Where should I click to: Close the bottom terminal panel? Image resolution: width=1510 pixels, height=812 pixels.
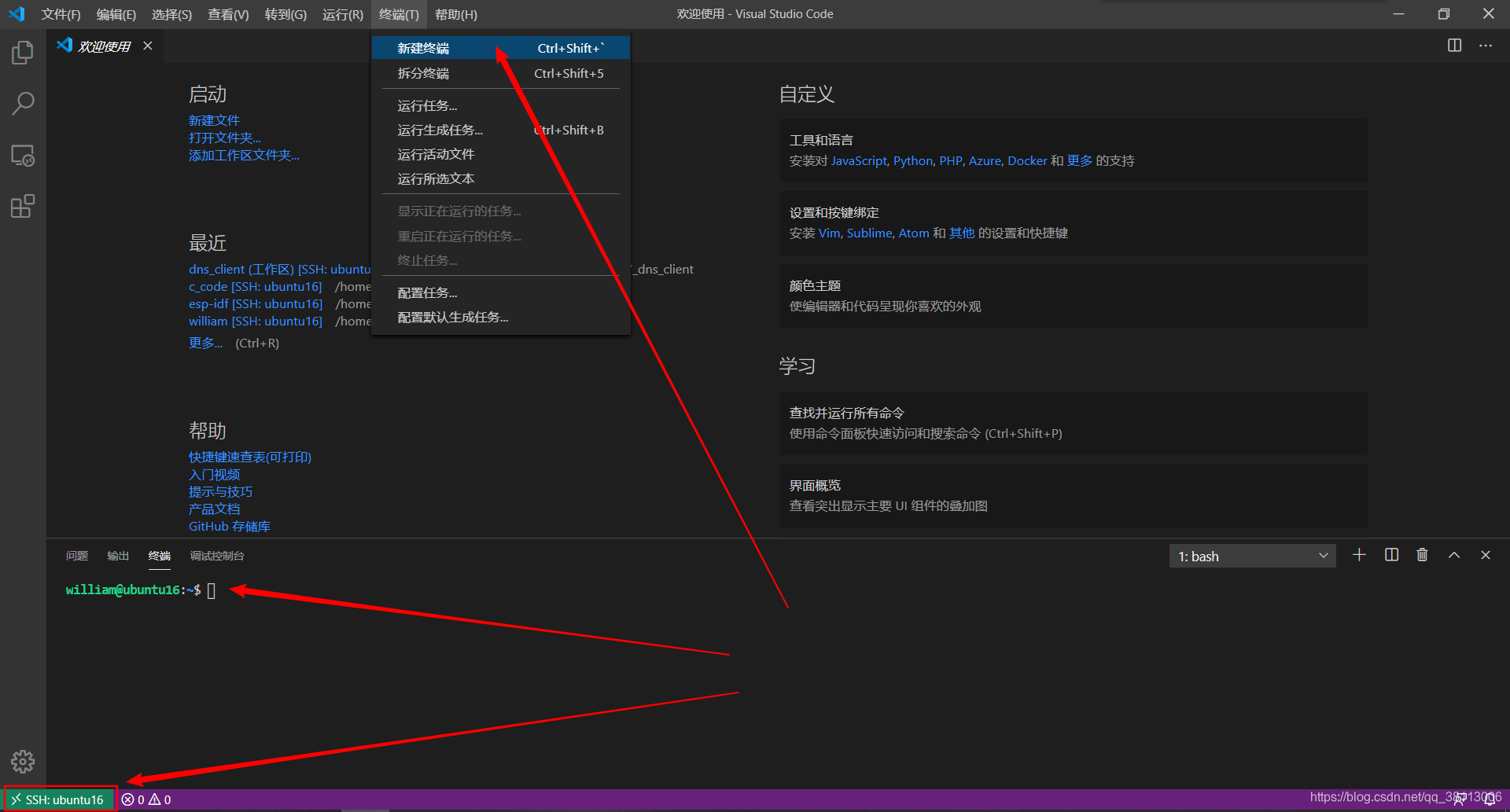point(1486,555)
